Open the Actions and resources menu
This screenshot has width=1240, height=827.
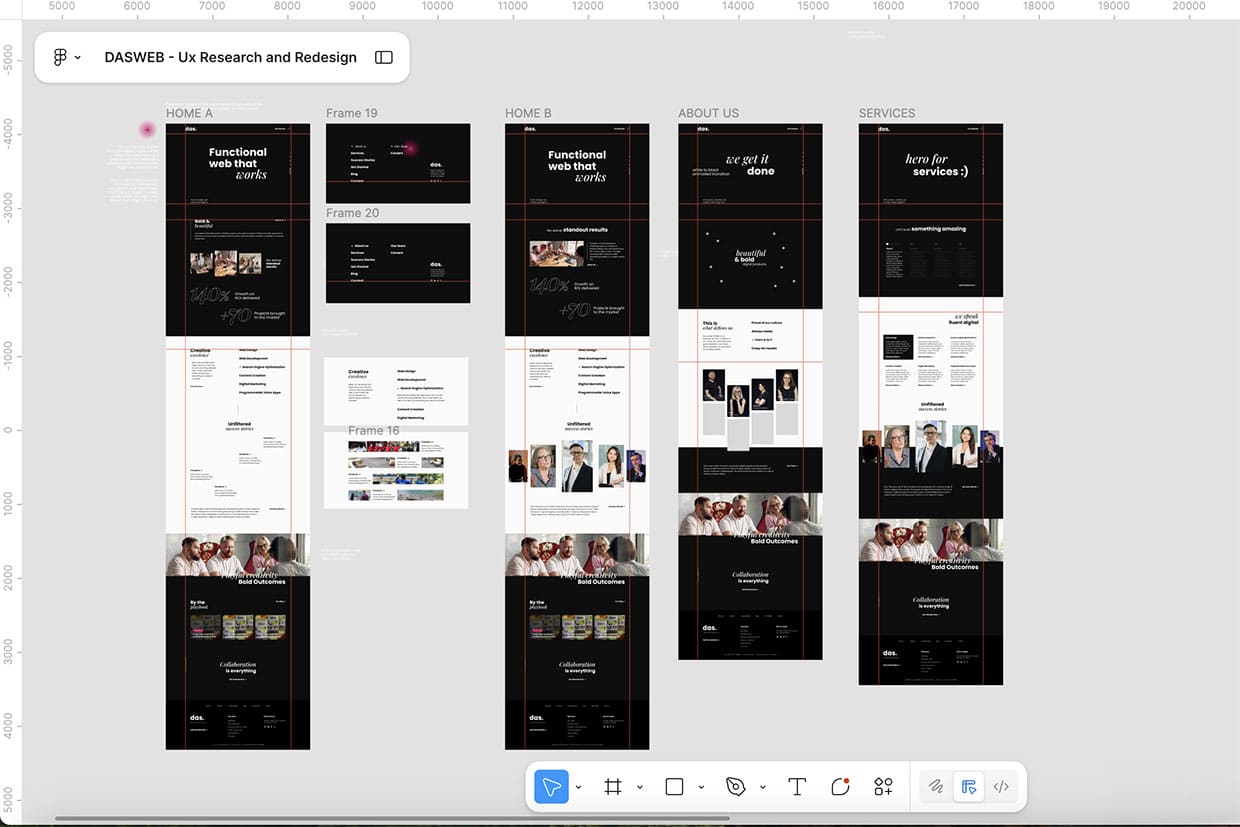[883, 787]
